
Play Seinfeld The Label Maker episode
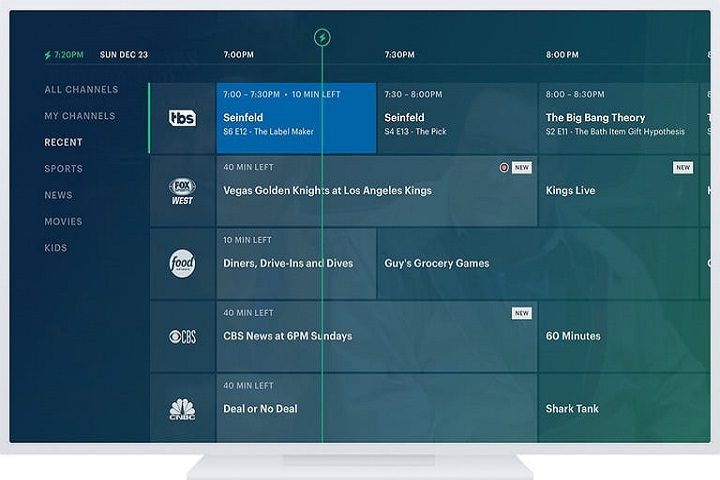click(x=296, y=118)
